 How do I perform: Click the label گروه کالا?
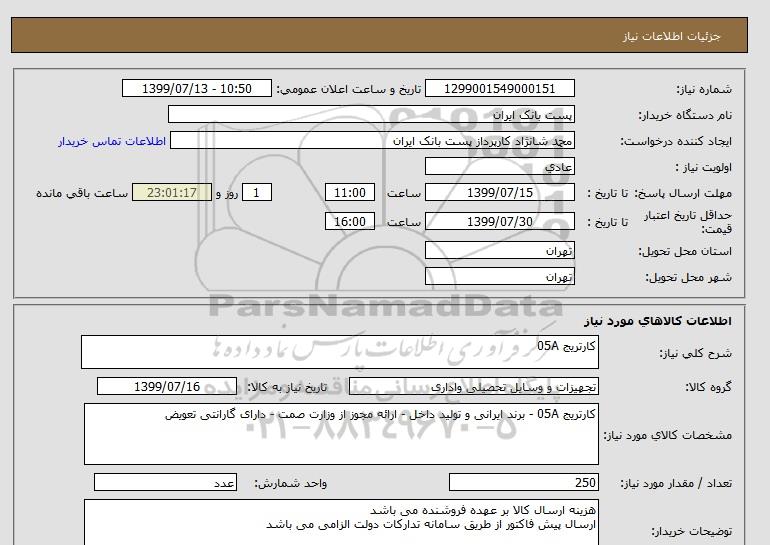[709, 387]
